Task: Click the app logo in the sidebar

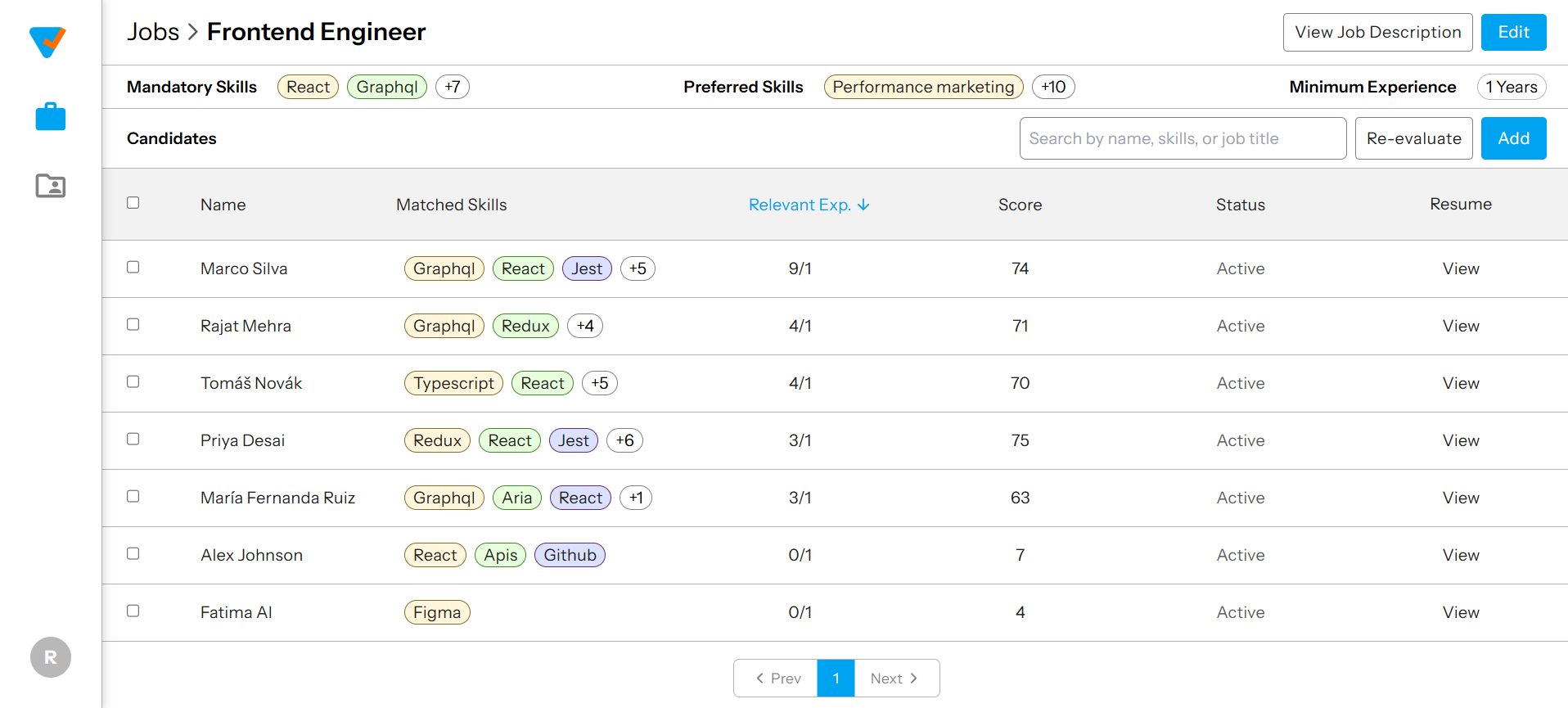Action: pyautogui.click(x=47, y=42)
